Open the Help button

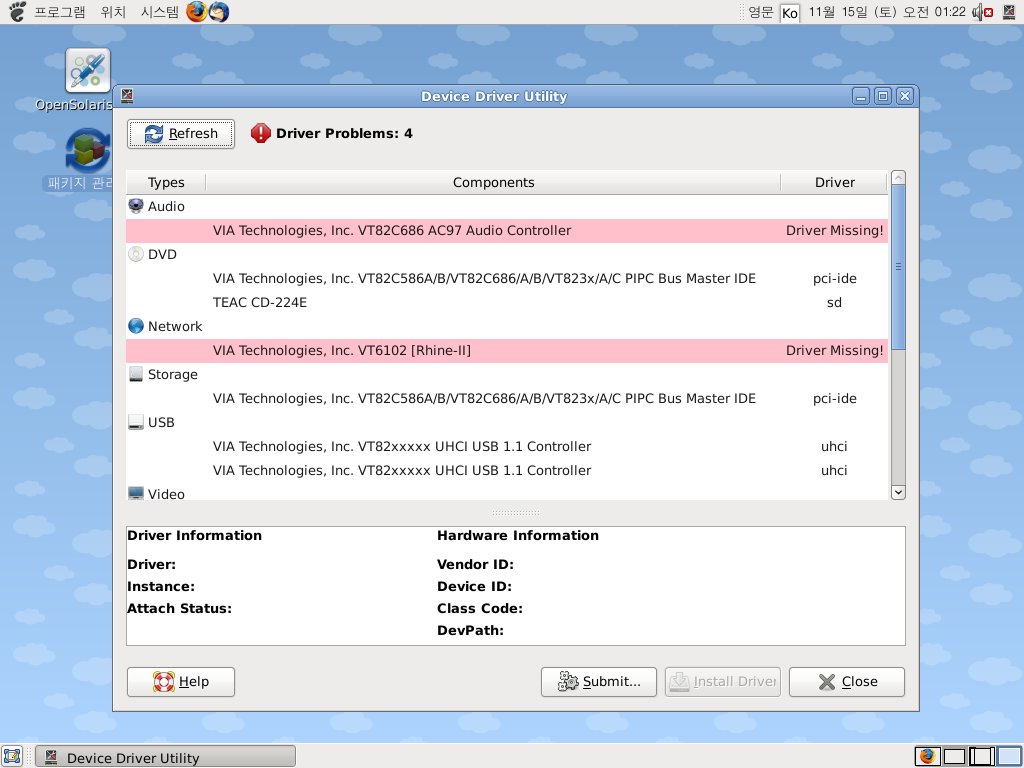coord(181,682)
